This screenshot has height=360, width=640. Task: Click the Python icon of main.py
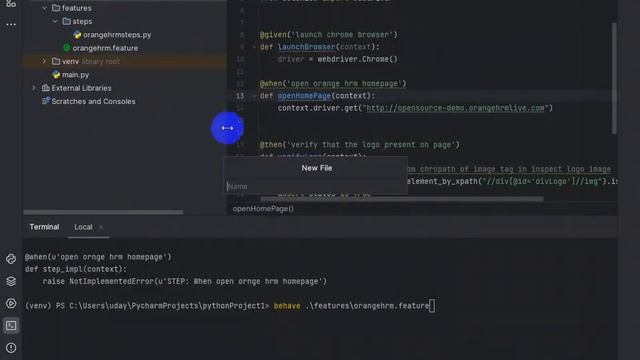tap(56, 75)
